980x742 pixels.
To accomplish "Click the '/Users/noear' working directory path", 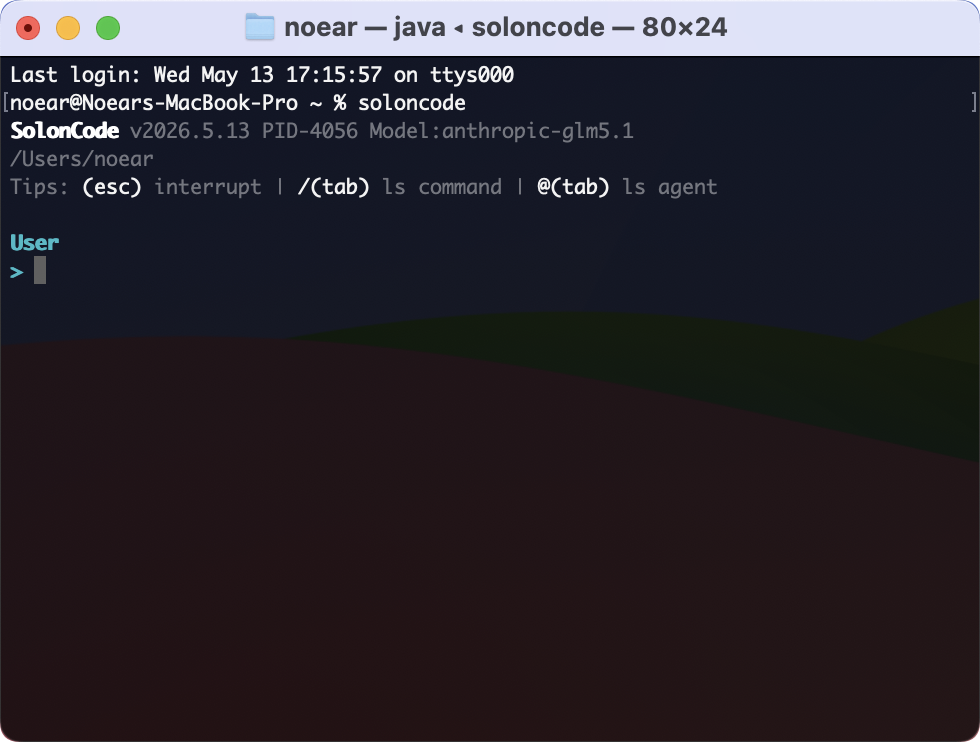I will (x=82, y=159).
